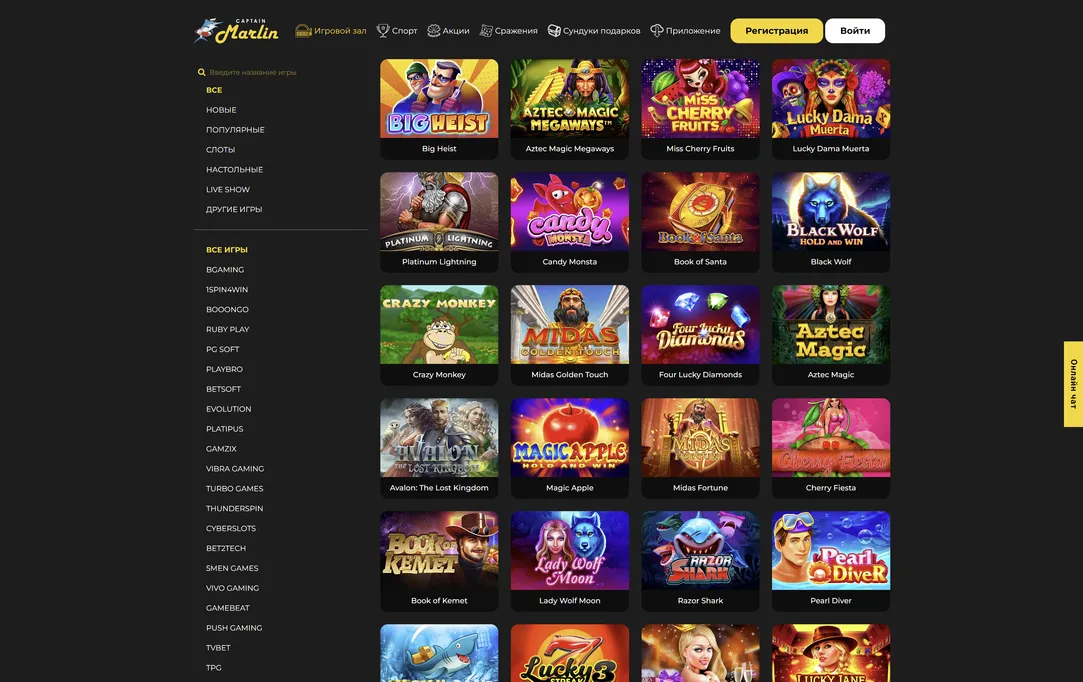Filter games by EVOLUTION provider
This screenshot has height=682, width=1083.
click(x=229, y=409)
